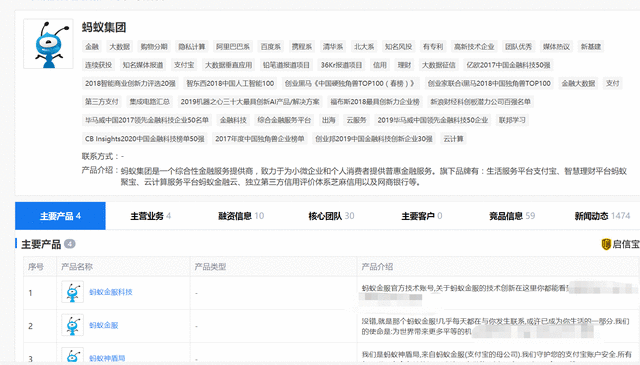Click the 出海 tag
Screen dimensions: 640x365
(329, 120)
